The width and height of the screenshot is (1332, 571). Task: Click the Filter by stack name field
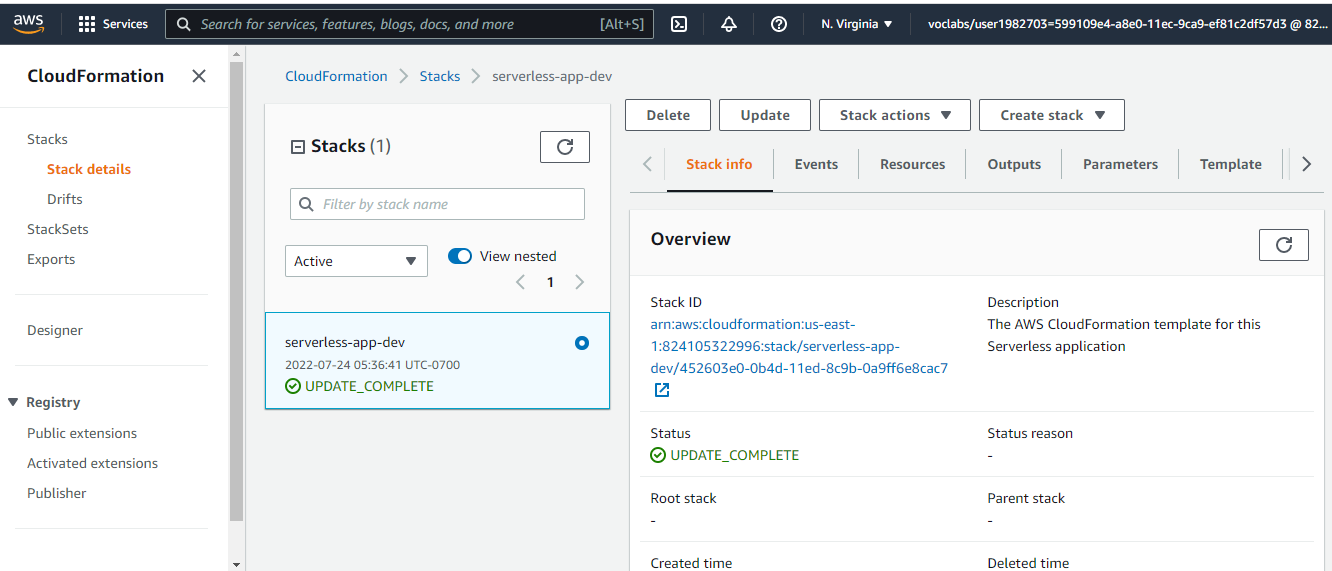coord(437,204)
